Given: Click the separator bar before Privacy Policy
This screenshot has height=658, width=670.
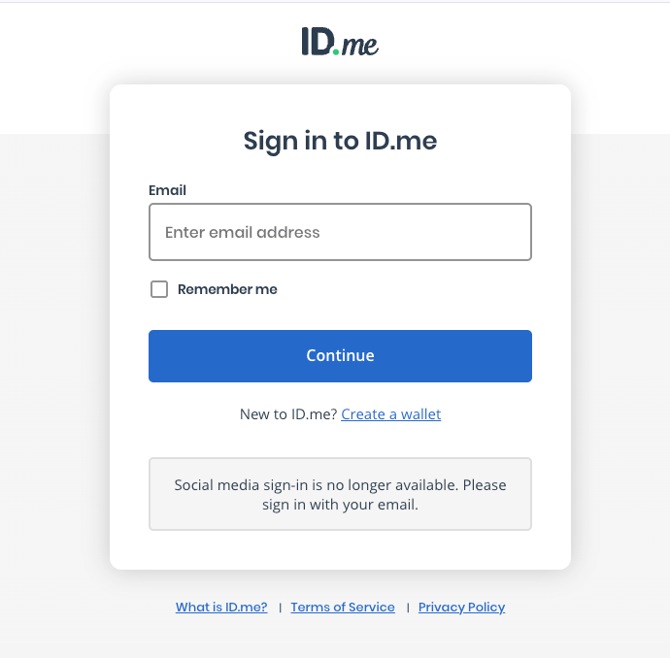Looking at the screenshot, I should tap(407, 607).
